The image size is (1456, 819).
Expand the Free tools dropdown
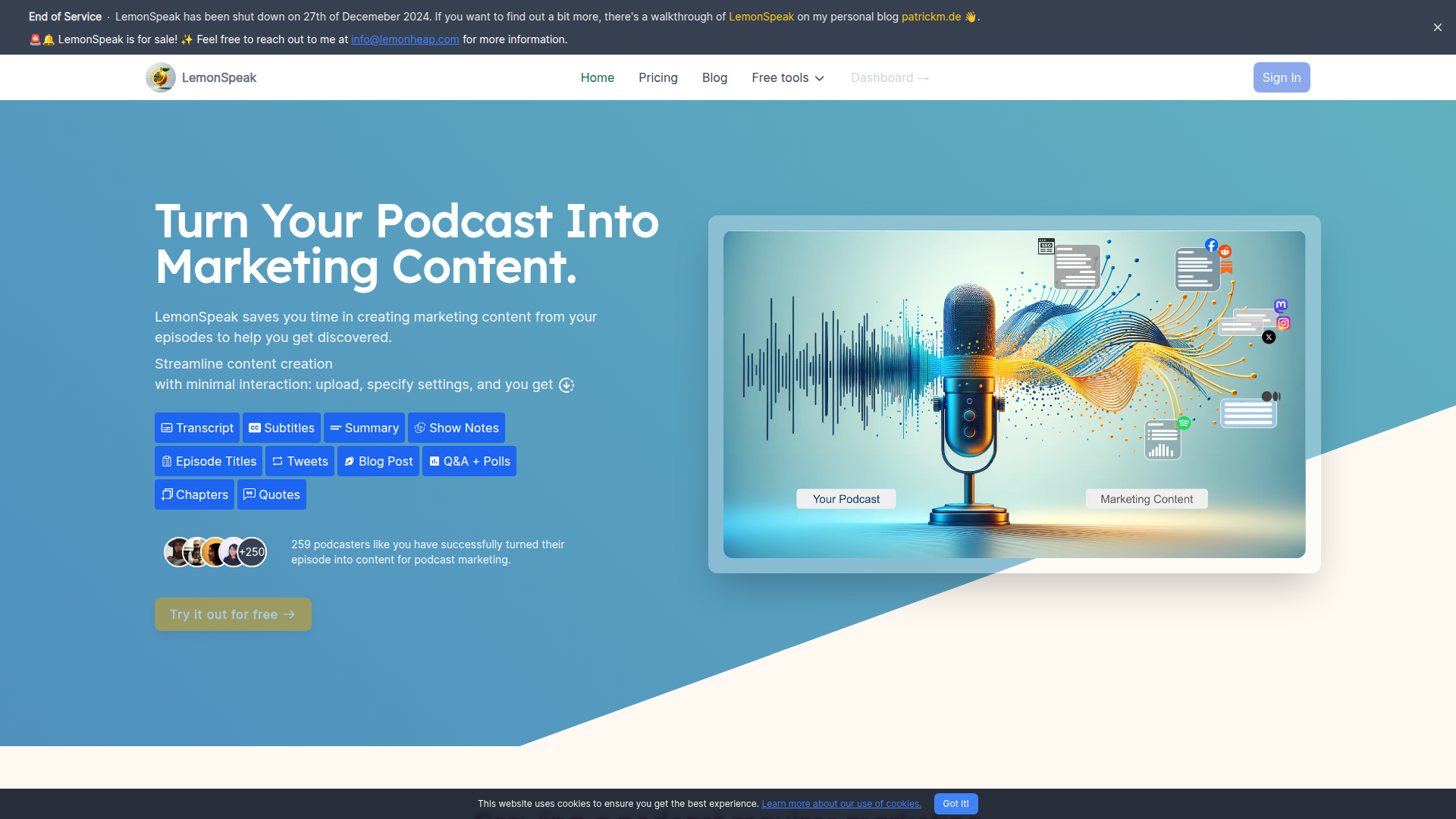click(x=787, y=77)
